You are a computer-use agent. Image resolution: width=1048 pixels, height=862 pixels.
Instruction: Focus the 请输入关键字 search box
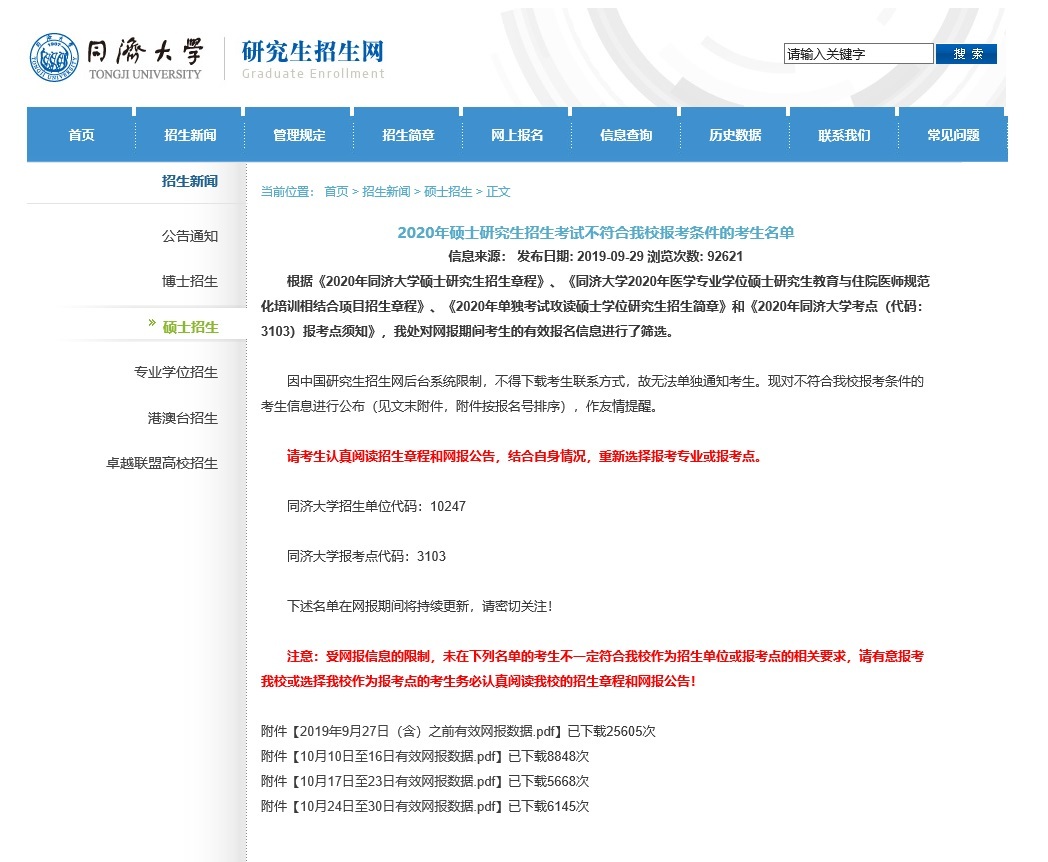[858, 53]
